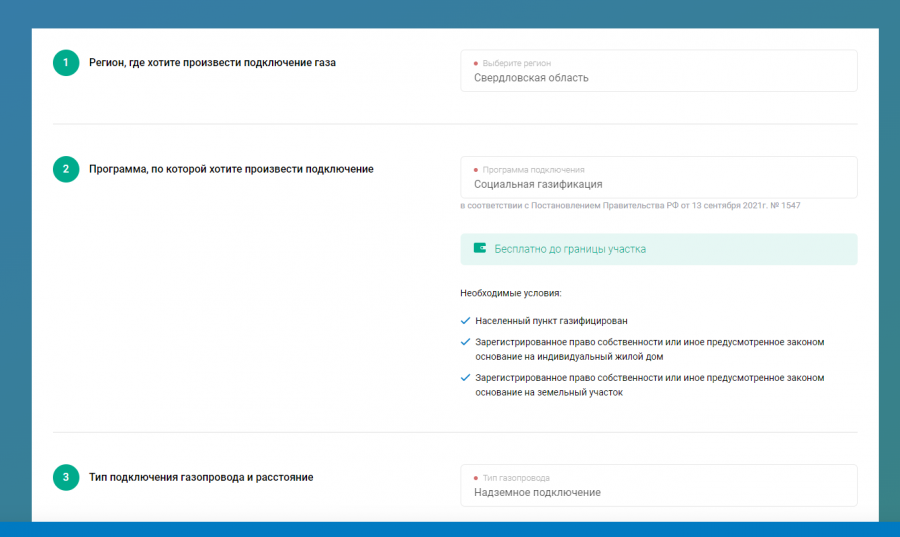
Task: Click condition text about индивидуальный жилой дом
Action: tap(650, 349)
